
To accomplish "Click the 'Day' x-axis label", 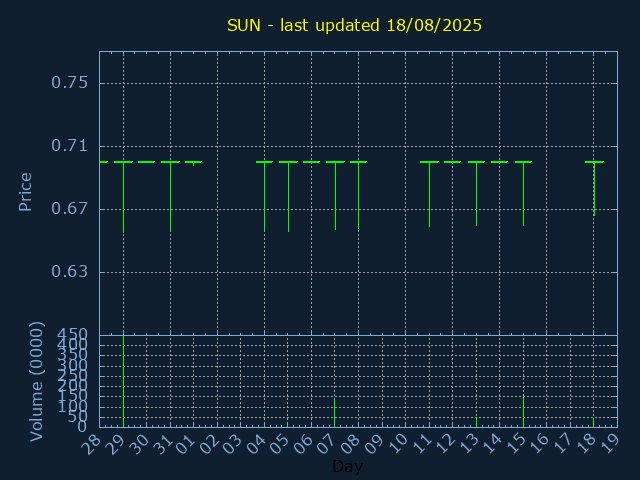I will coord(347,466).
